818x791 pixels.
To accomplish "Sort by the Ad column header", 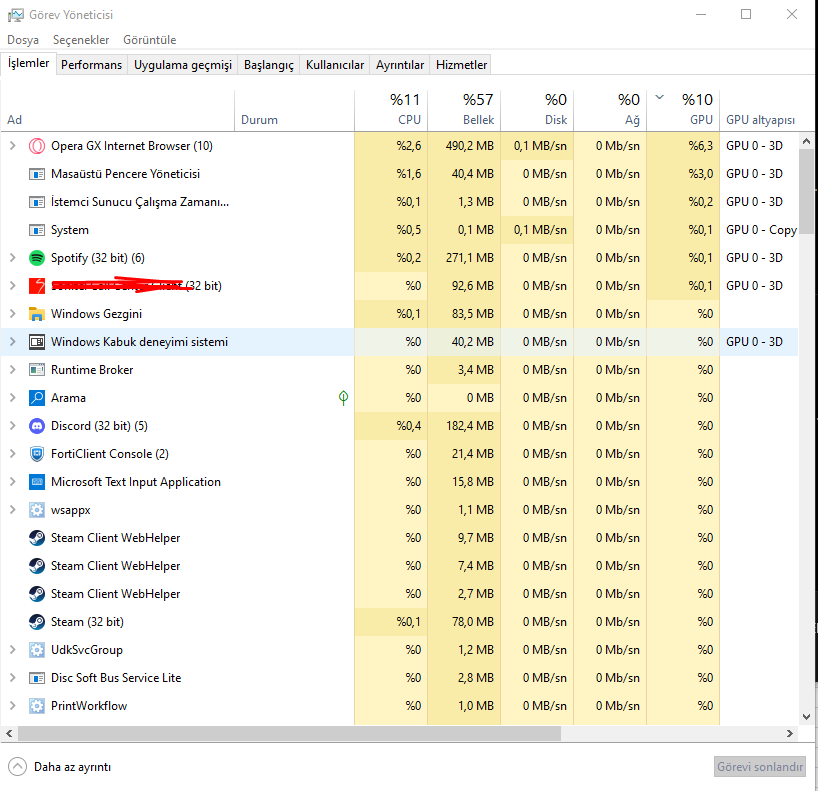I will click(x=118, y=110).
